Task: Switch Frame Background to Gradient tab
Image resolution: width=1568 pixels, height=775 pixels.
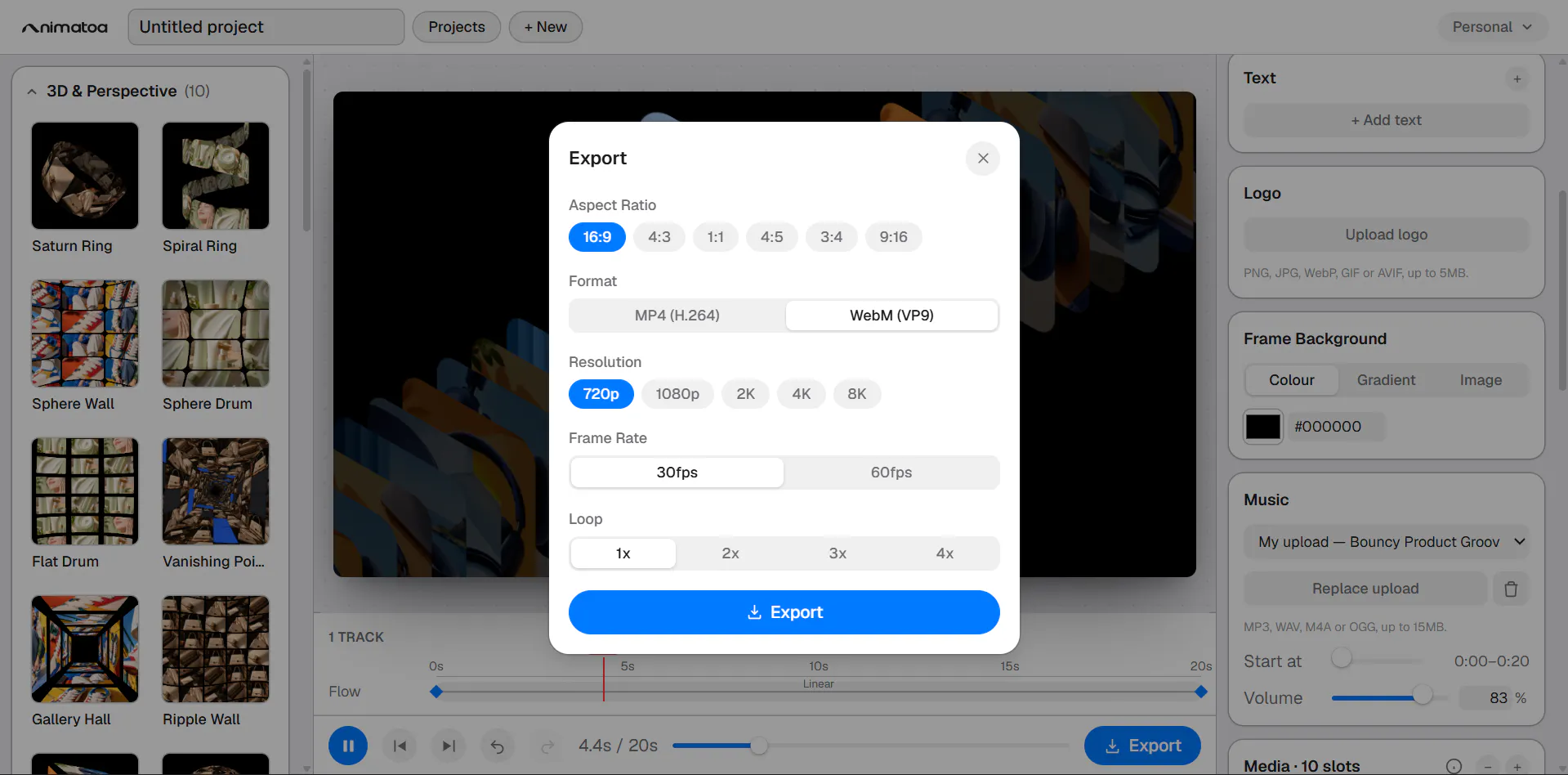Action: tap(1386, 380)
